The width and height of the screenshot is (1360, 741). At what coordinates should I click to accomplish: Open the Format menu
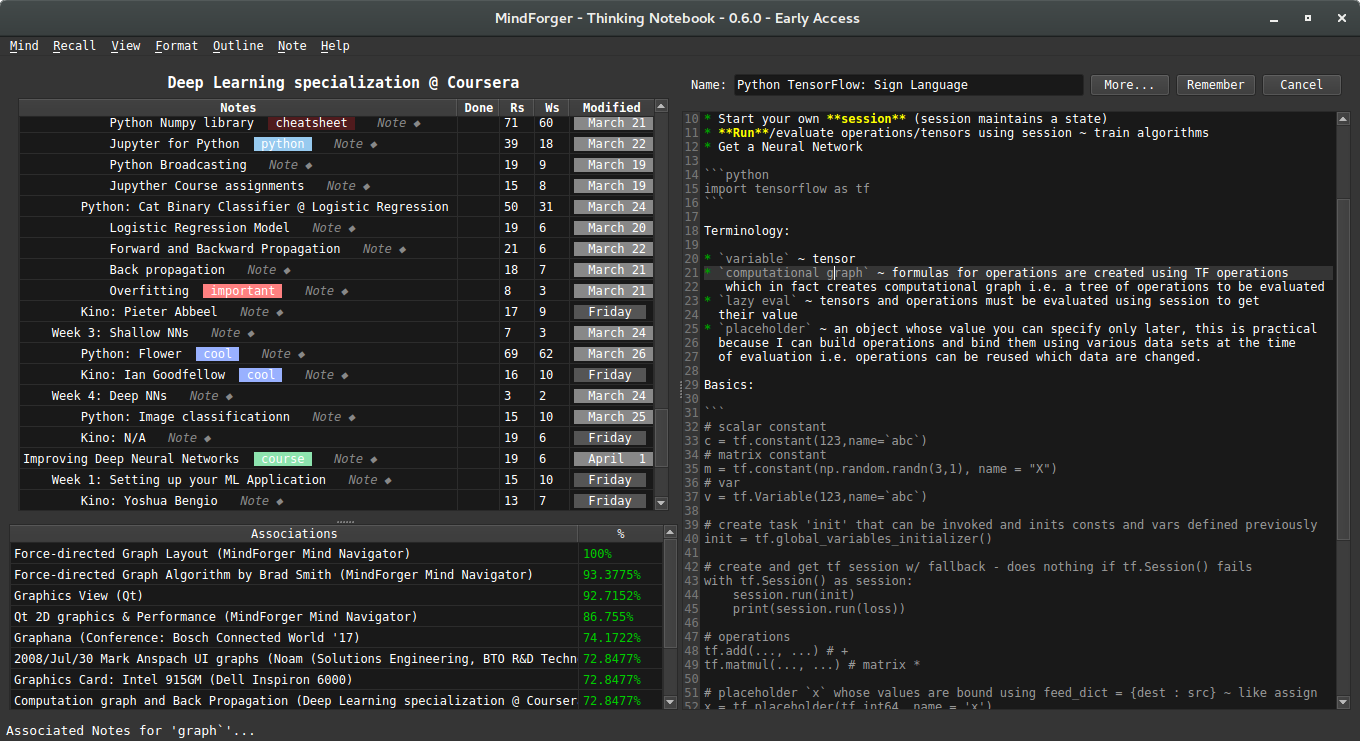176,45
